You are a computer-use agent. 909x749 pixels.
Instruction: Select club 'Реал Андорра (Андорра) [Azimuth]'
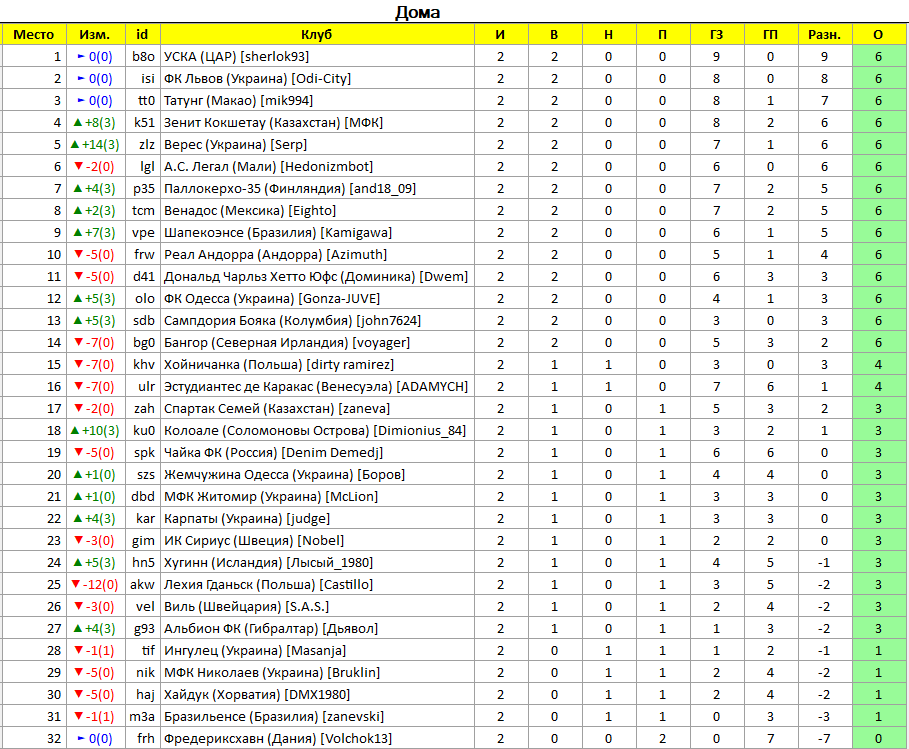275,255
